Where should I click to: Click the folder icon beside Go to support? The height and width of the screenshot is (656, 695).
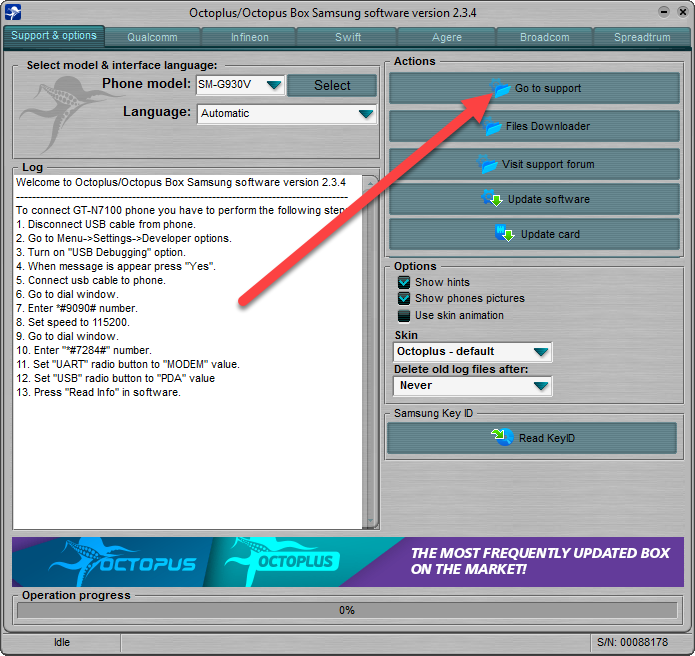pos(501,88)
